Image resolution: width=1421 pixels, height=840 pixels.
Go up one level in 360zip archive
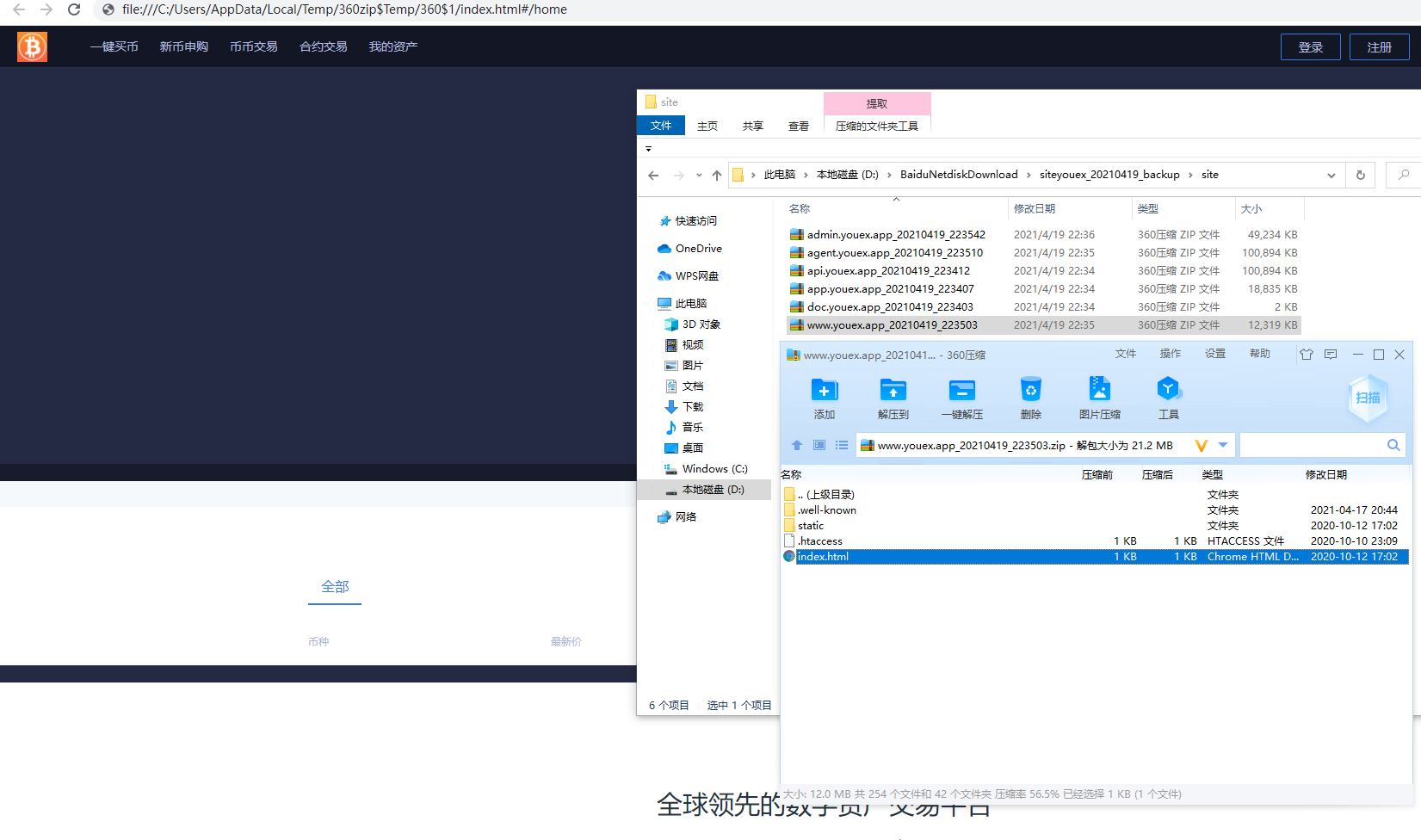797,445
